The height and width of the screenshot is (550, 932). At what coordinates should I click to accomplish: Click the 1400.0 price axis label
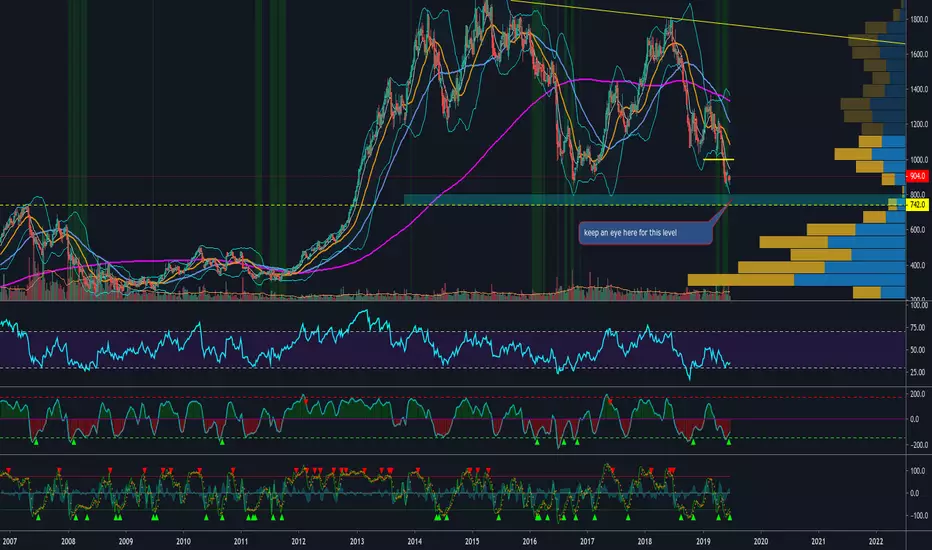click(919, 89)
